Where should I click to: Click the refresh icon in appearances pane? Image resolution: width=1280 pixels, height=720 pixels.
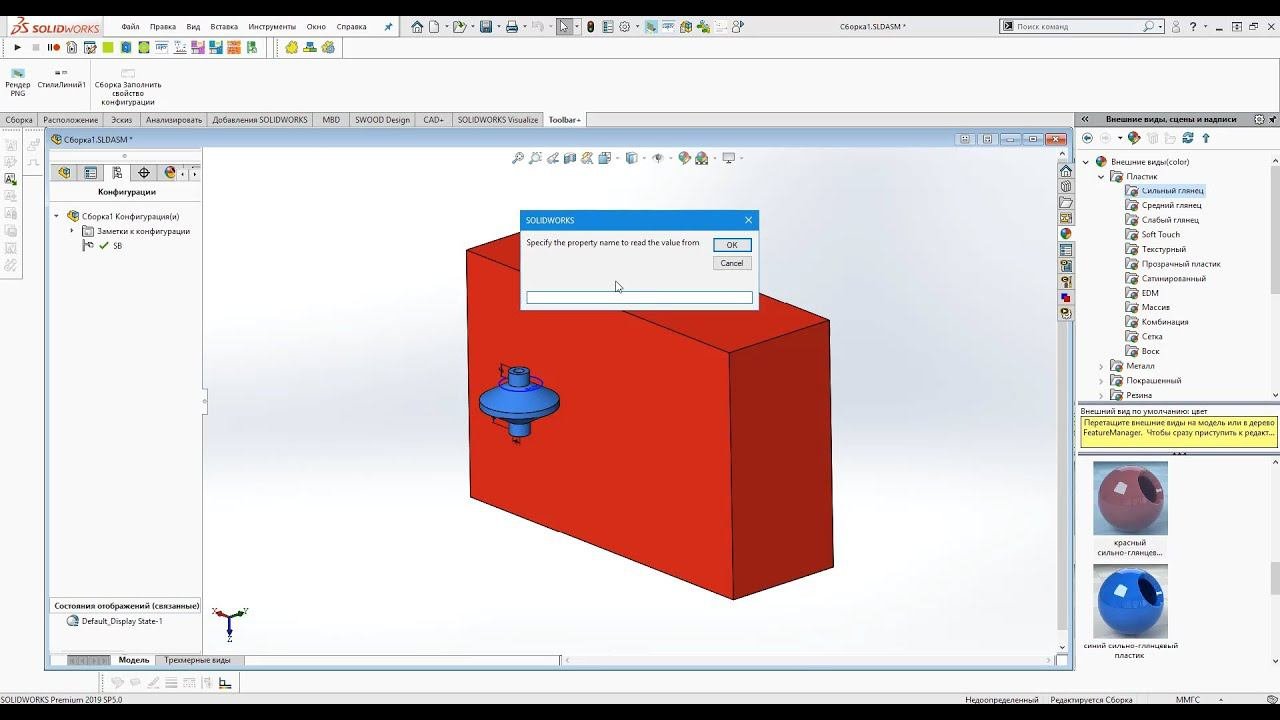(x=1188, y=138)
